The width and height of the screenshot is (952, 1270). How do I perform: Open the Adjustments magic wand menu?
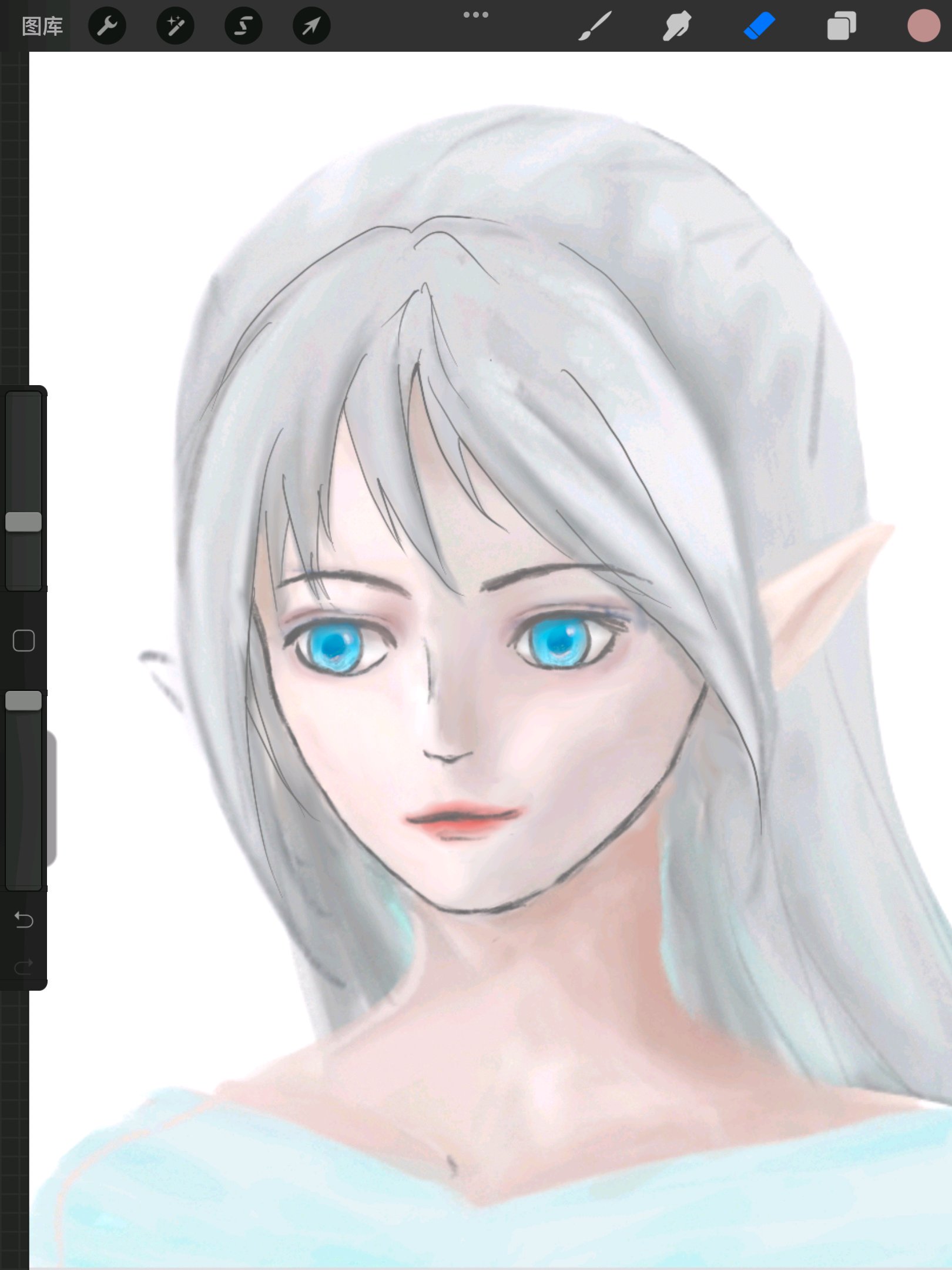tap(175, 26)
